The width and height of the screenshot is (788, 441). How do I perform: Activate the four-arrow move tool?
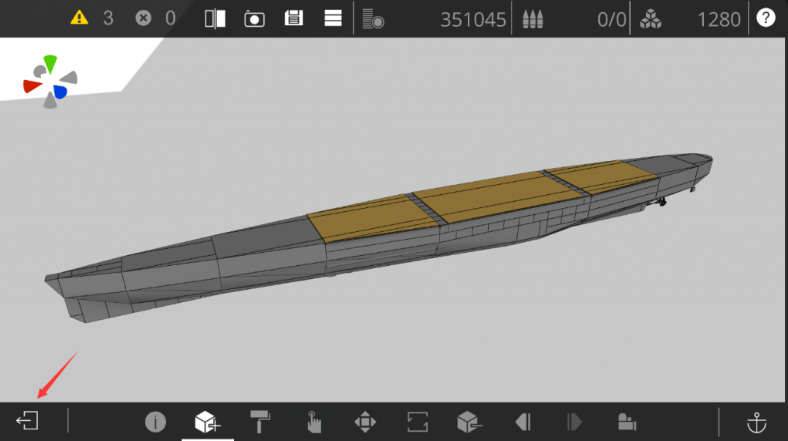(x=365, y=421)
